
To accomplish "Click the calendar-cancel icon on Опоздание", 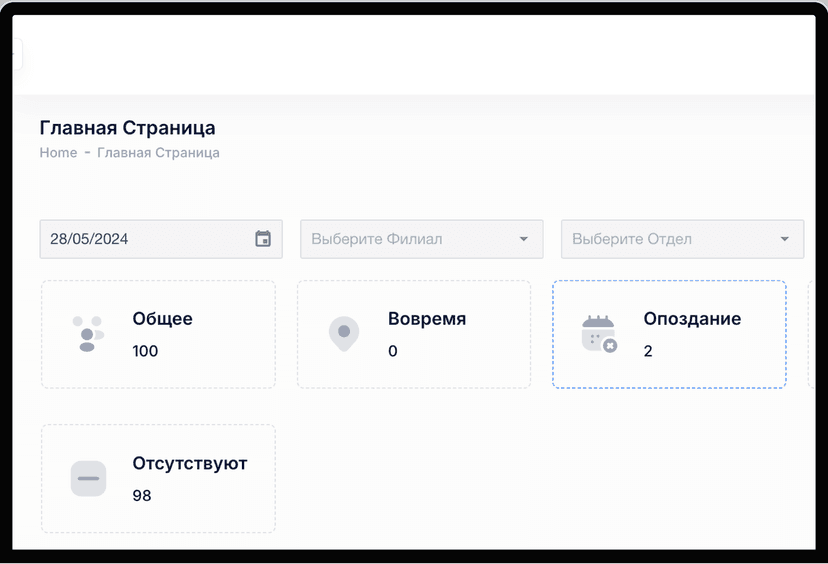I will 599,334.
